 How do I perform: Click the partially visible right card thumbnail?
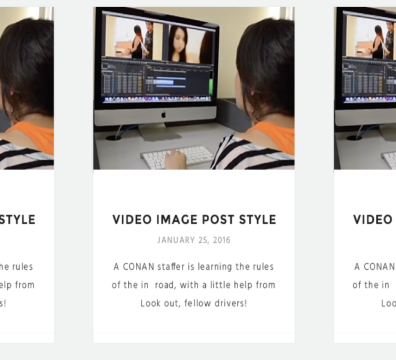point(365,88)
